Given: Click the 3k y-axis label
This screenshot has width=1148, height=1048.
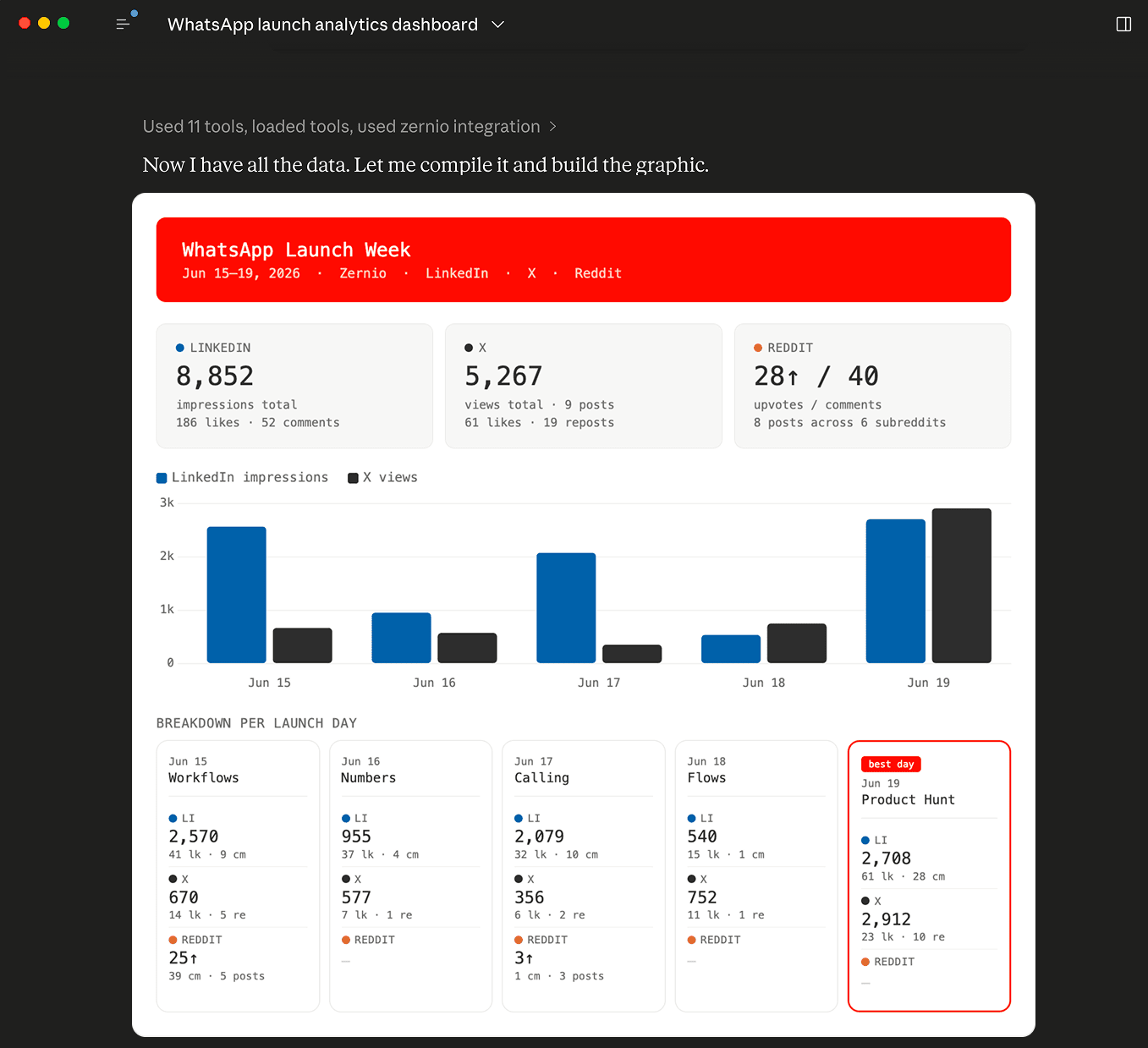Looking at the screenshot, I should (167, 502).
